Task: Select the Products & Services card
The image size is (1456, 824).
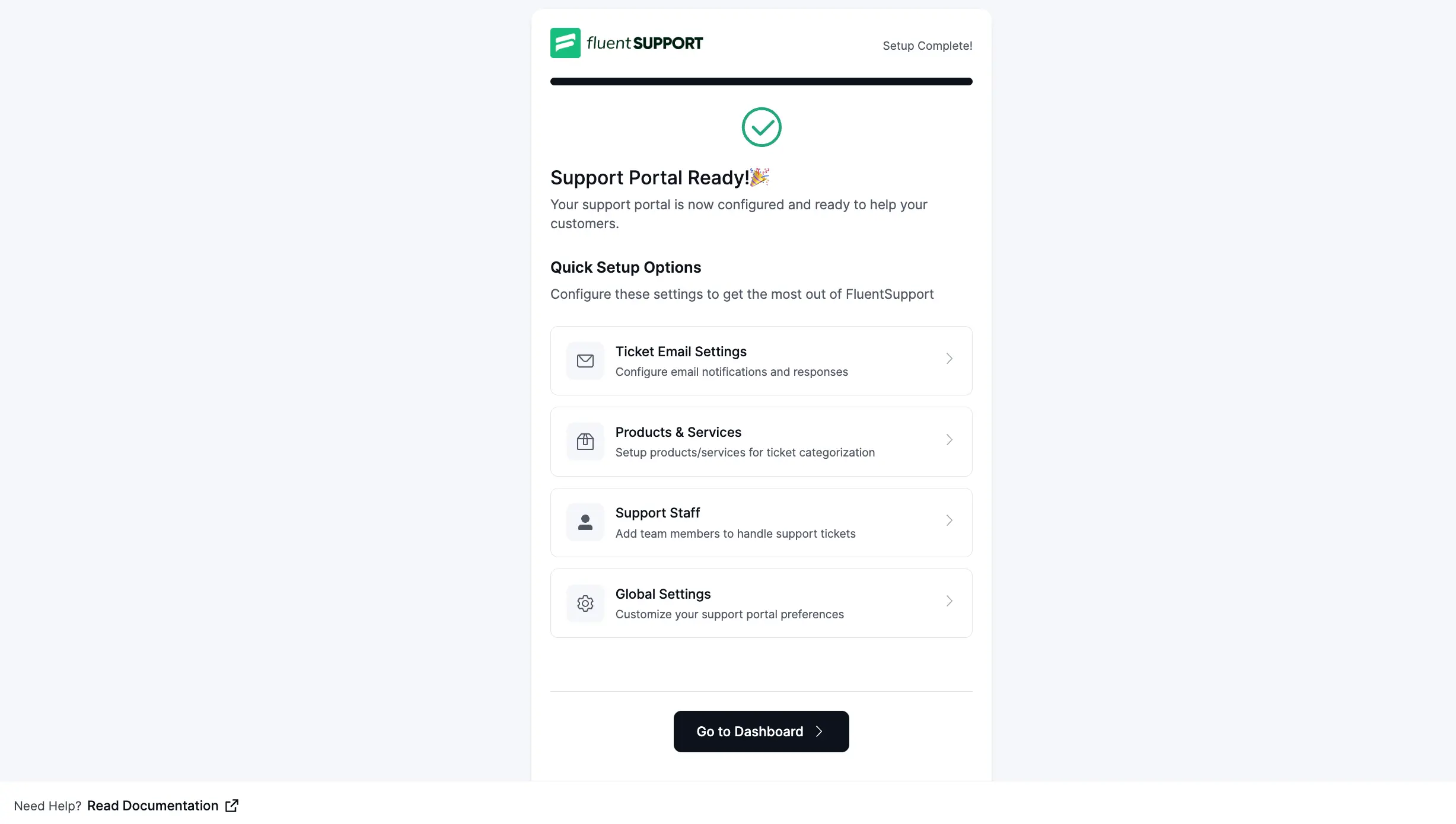Action: (x=761, y=441)
